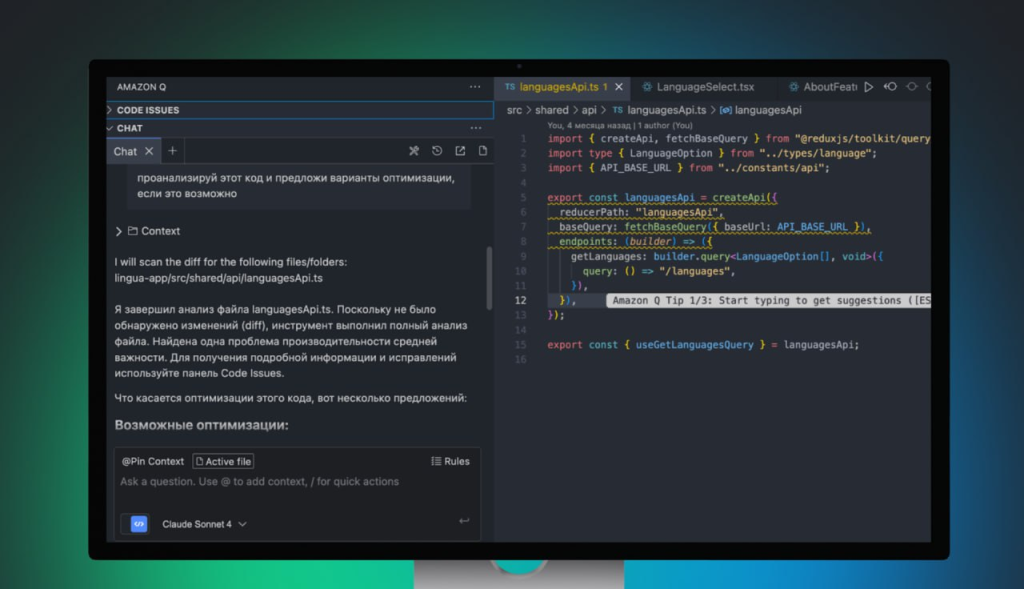Open the chat history icon

437,151
